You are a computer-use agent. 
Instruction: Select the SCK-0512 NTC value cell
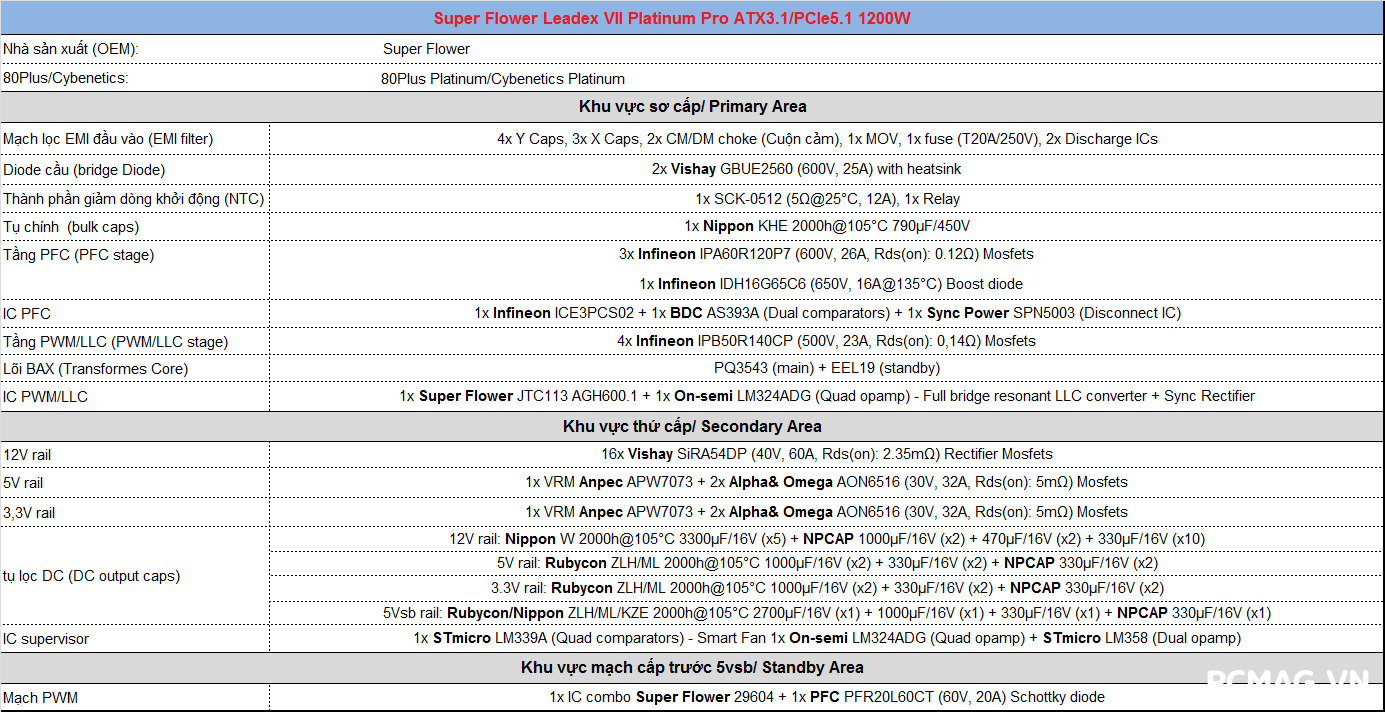coord(826,199)
